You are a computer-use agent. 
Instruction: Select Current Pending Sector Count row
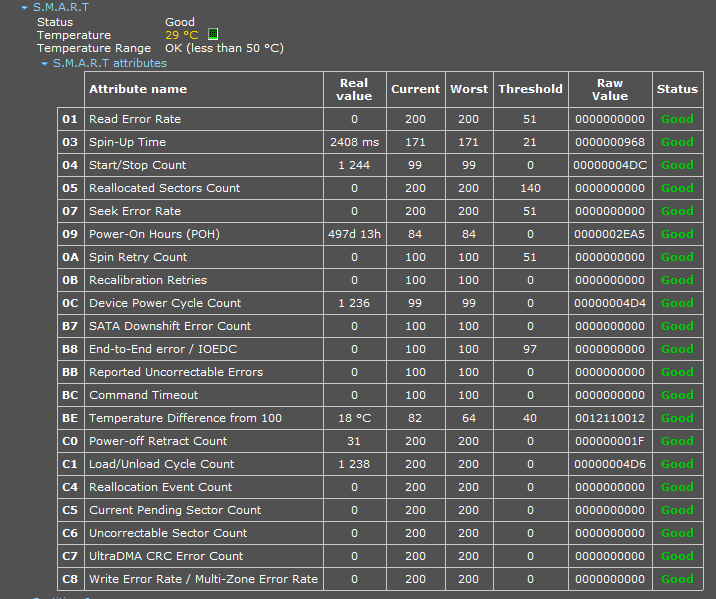tap(175, 510)
